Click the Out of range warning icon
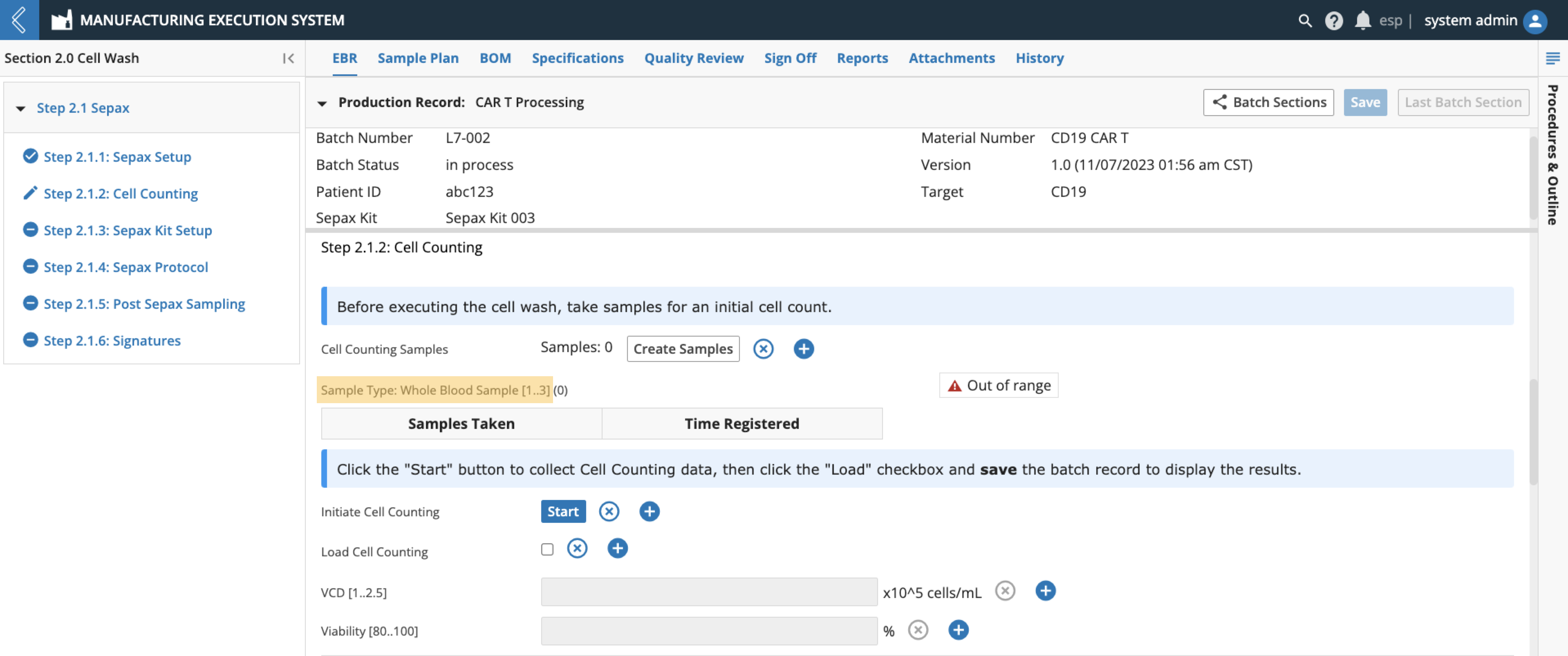Image resolution: width=1568 pixels, height=656 pixels. click(954, 386)
